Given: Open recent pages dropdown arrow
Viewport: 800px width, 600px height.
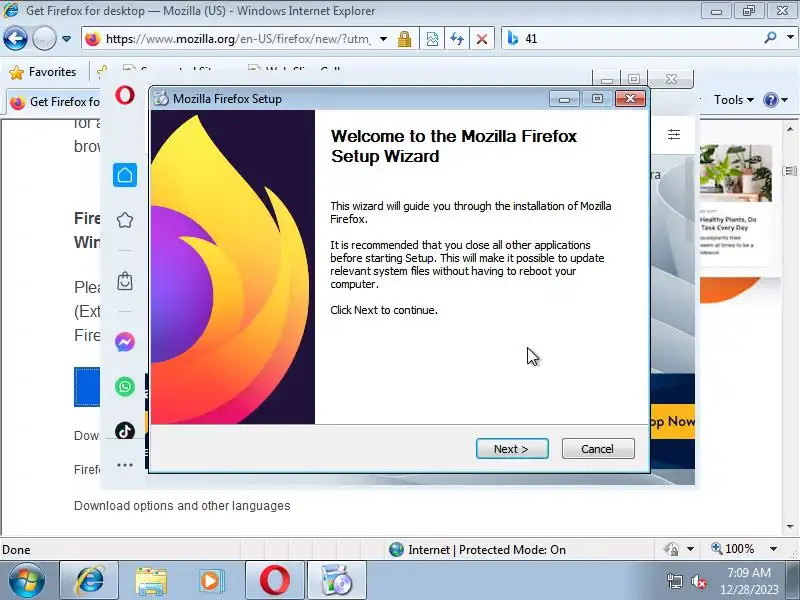Looking at the screenshot, I should tap(66, 39).
